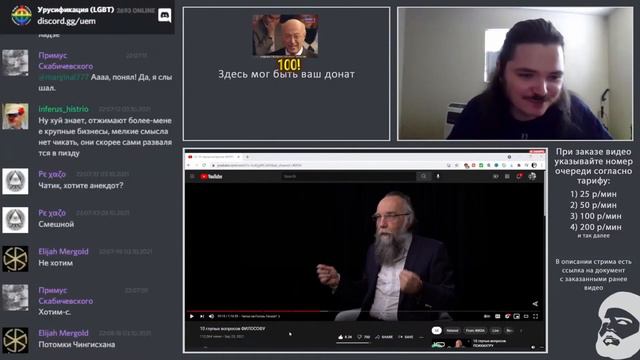Click the Discord logo icon in header
Screen dimensions: 640x360
(x=164, y=16)
